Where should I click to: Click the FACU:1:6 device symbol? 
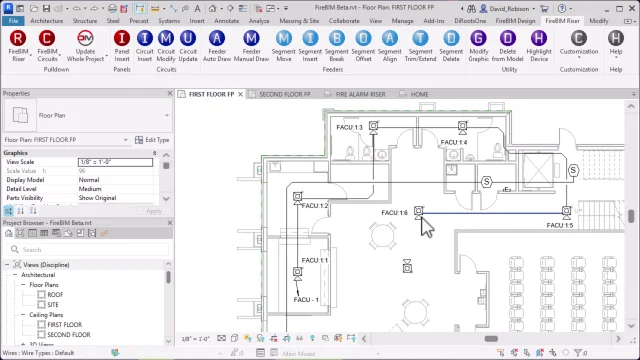coord(418,211)
